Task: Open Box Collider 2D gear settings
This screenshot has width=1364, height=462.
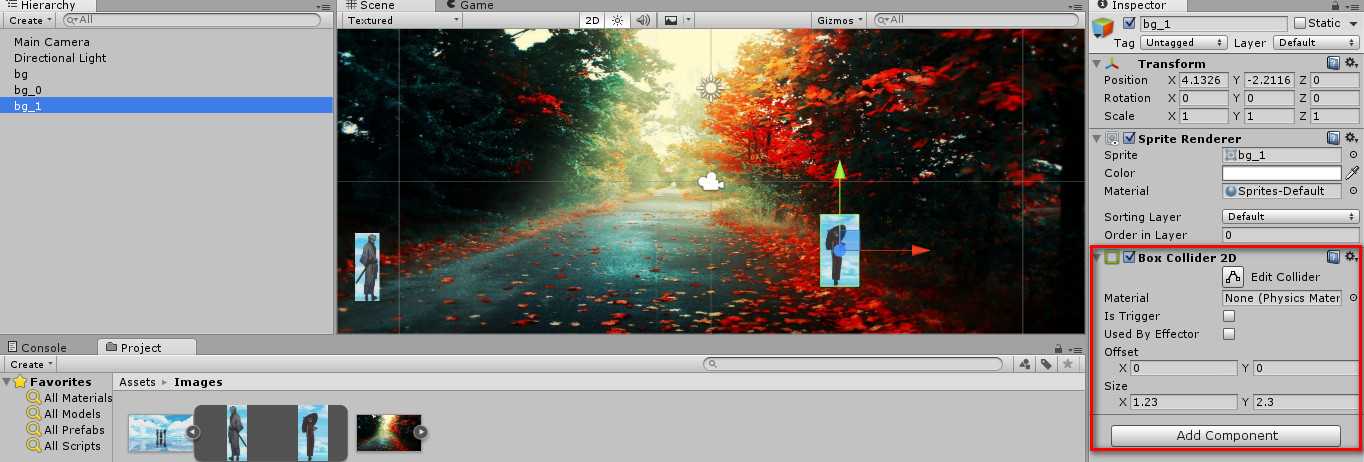Action: 1351,257
